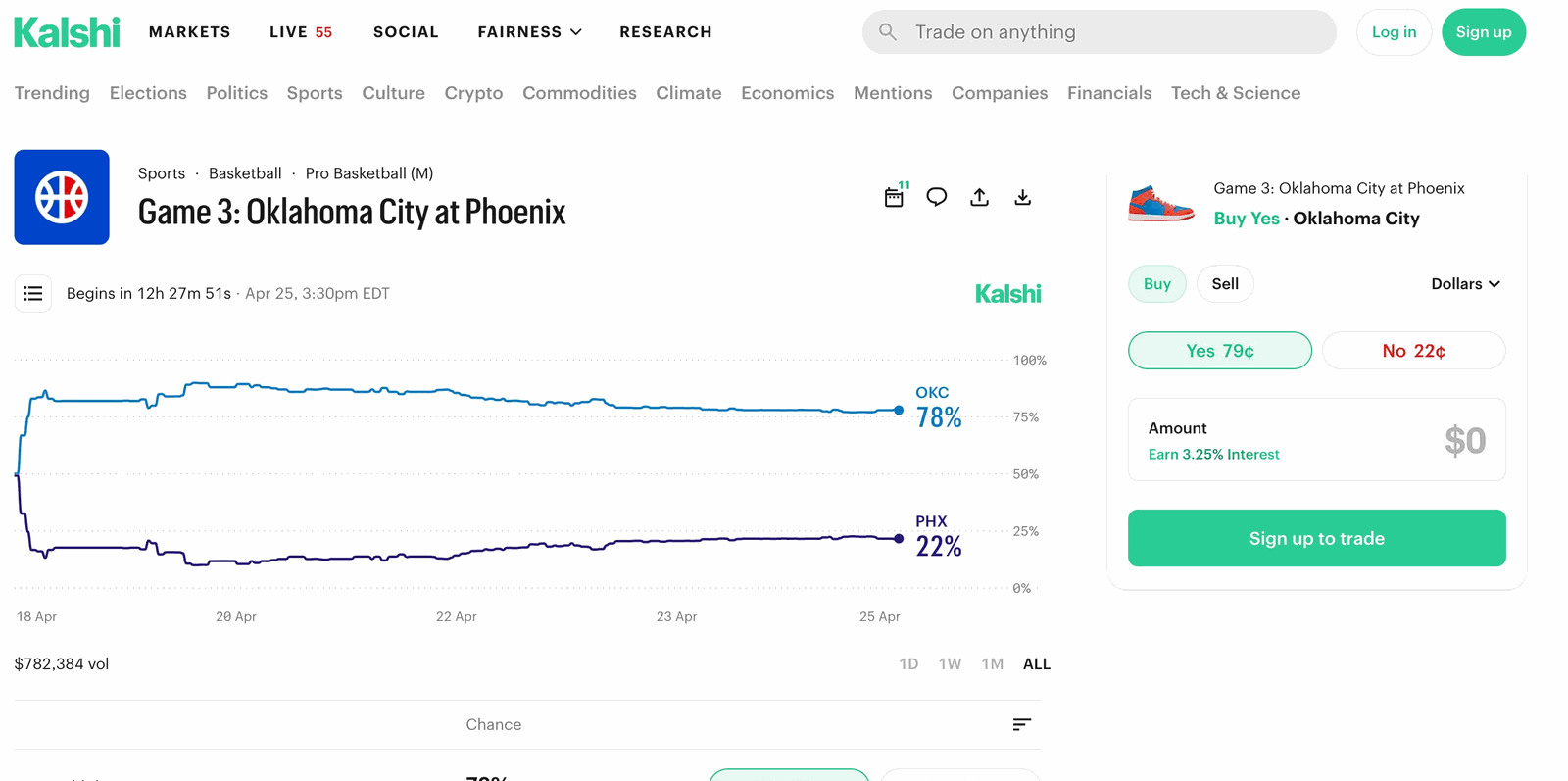This screenshot has width=1568, height=781.
Task: Click the basketball market thumbnail icon
Action: coord(61,197)
